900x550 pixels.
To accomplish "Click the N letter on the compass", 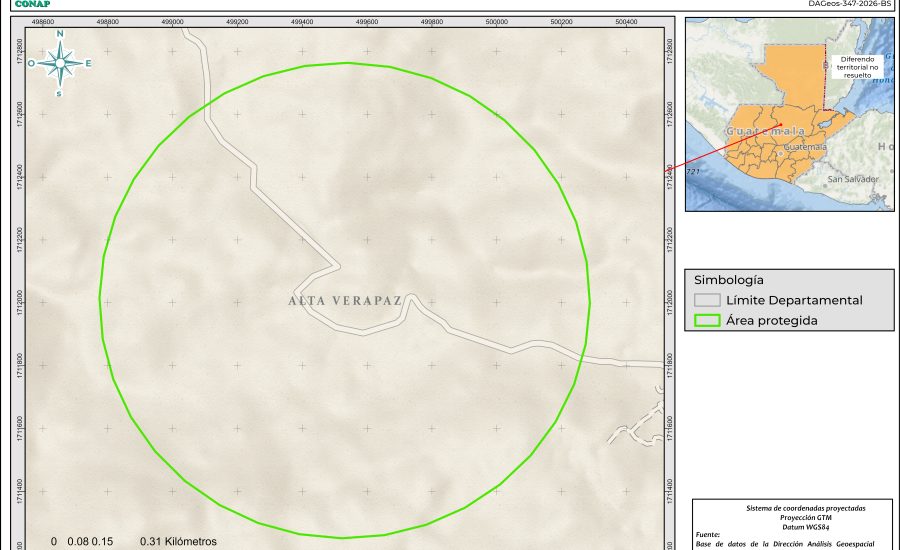I will tap(60, 34).
